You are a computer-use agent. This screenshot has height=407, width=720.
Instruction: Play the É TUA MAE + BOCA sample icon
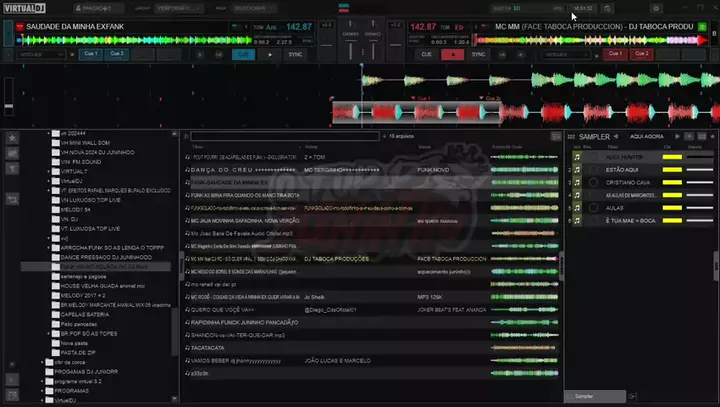[577, 220]
